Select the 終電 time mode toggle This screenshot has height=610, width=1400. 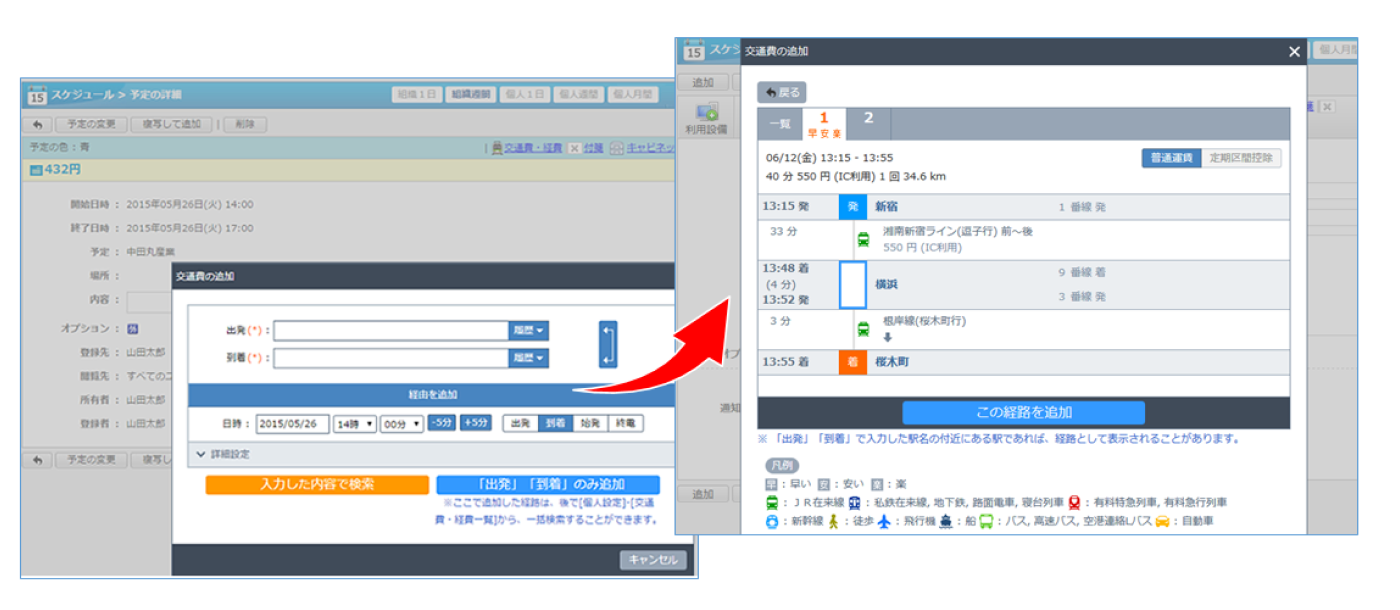625,423
